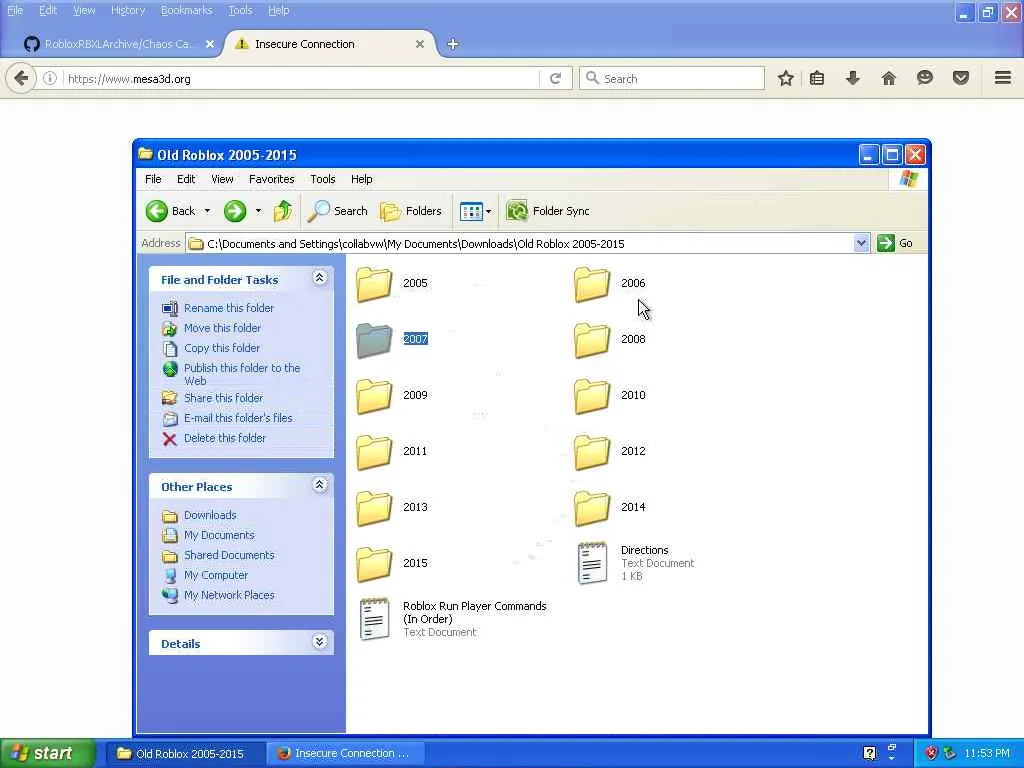Select the 2010 folder icon
This screenshot has height=768, width=1024.
click(592, 396)
